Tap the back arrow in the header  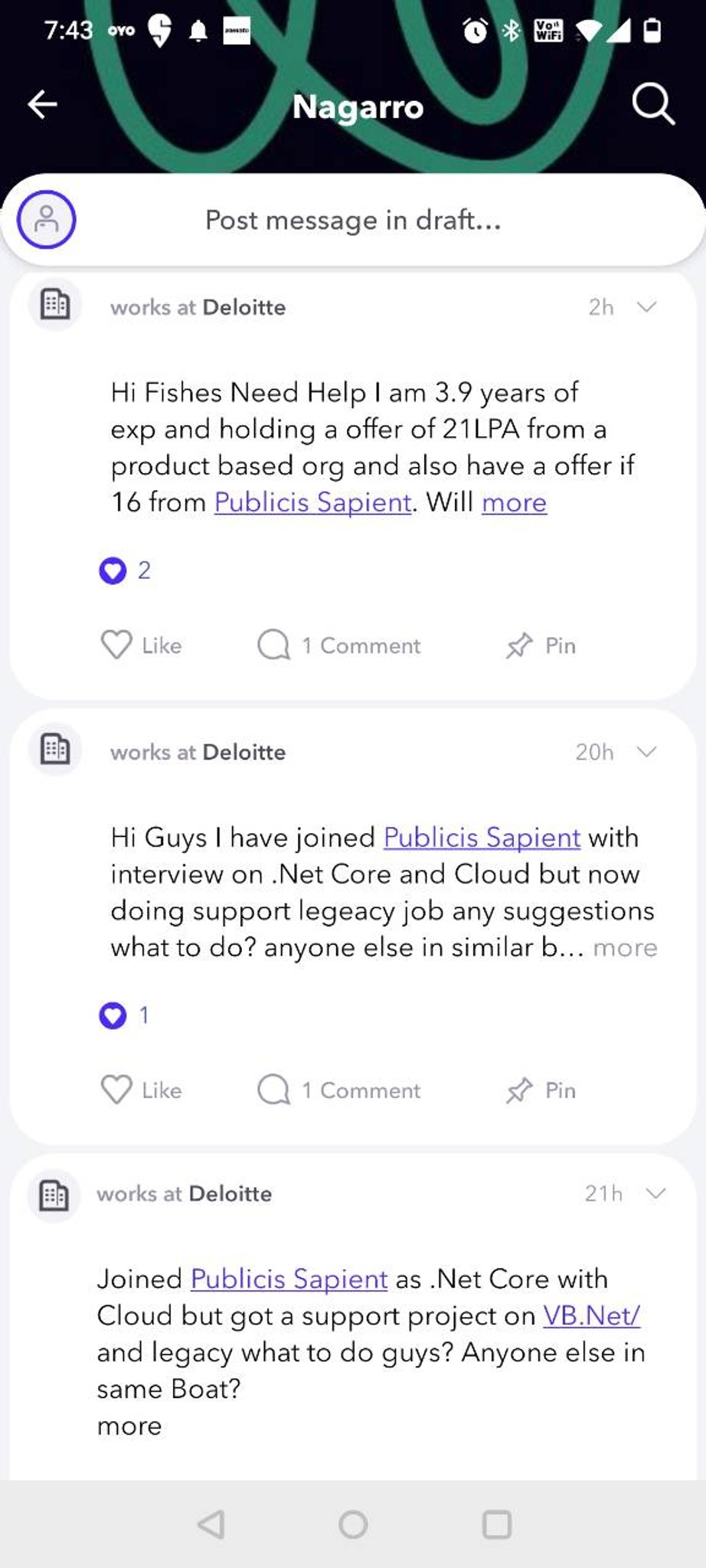click(42, 104)
